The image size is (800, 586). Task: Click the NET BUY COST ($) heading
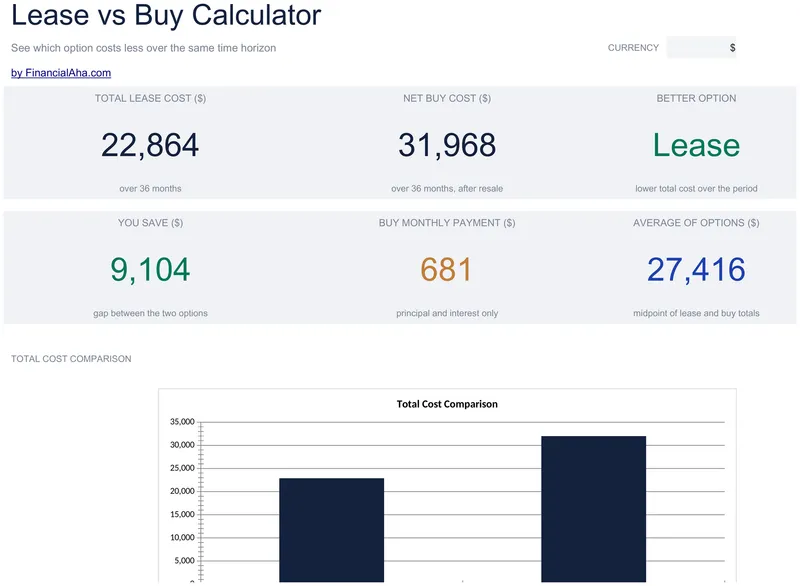pos(447,98)
